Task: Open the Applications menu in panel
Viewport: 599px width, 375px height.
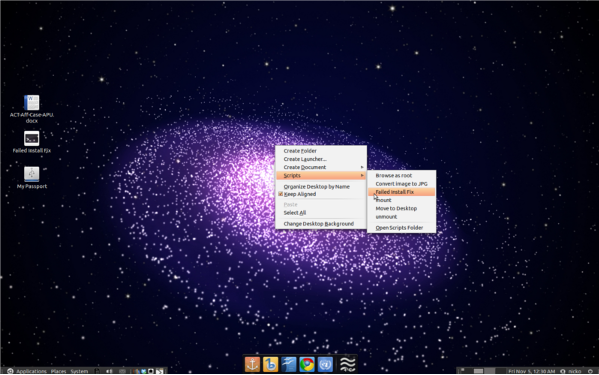Action: (x=31, y=371)
